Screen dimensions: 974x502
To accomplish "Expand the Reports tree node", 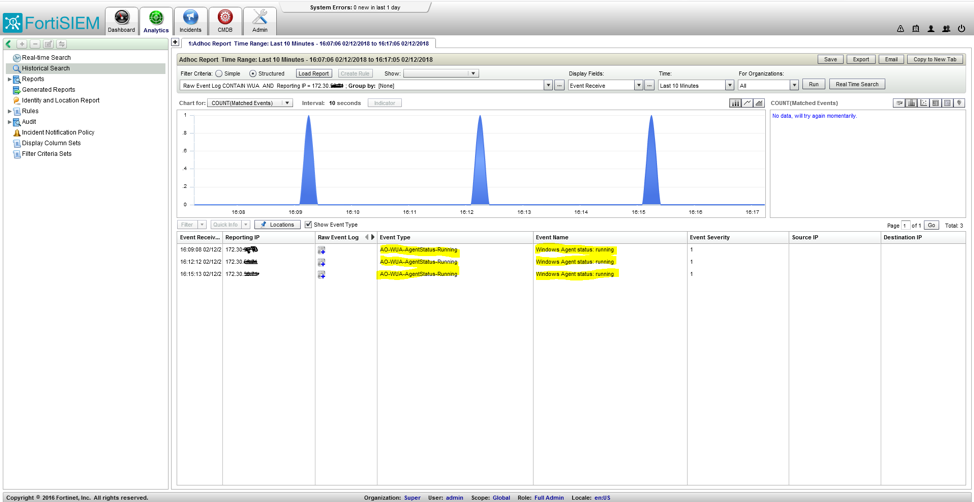I will 10,79.
